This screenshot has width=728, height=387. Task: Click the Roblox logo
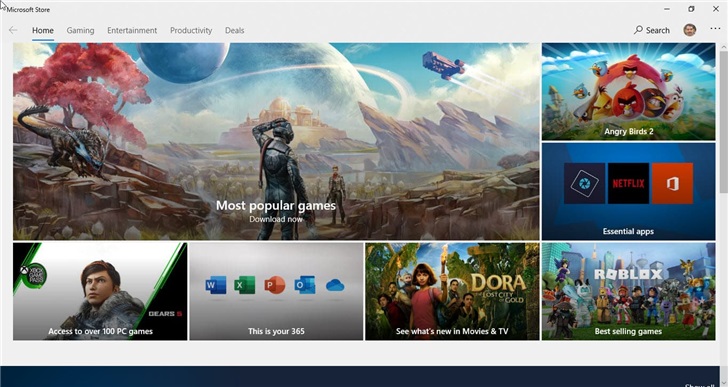pos(628,274)
